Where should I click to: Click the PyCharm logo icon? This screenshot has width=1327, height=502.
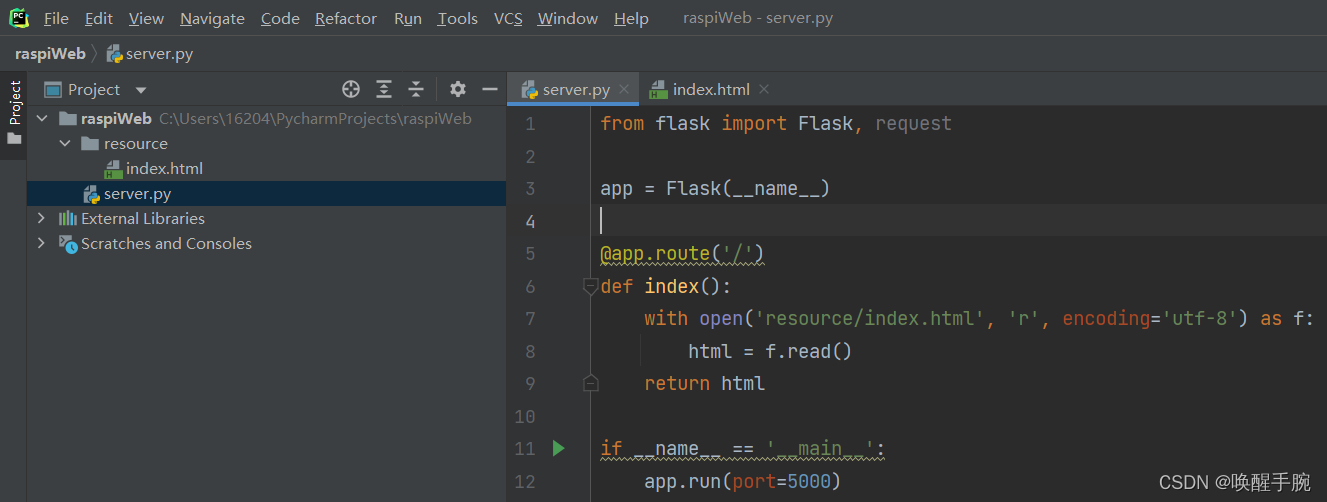click(x=19, y=18)
